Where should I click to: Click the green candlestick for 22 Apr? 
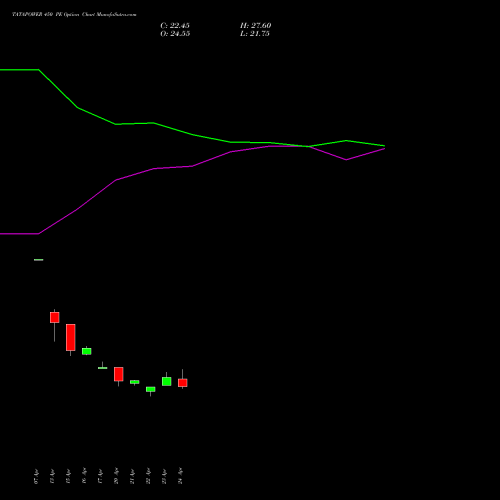(151, 389)
